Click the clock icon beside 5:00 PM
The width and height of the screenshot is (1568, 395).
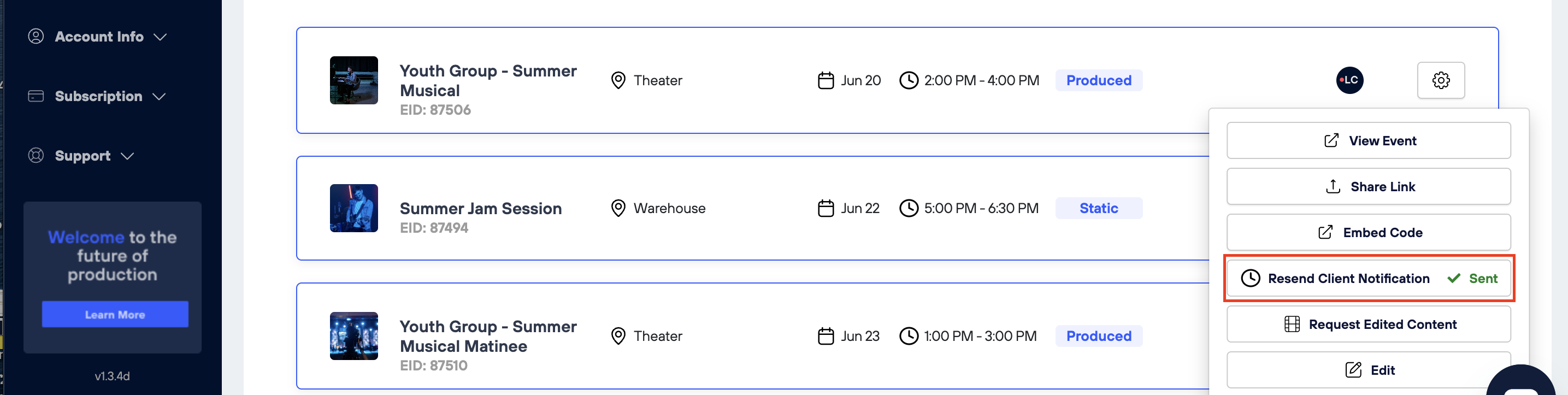(908, 208)
